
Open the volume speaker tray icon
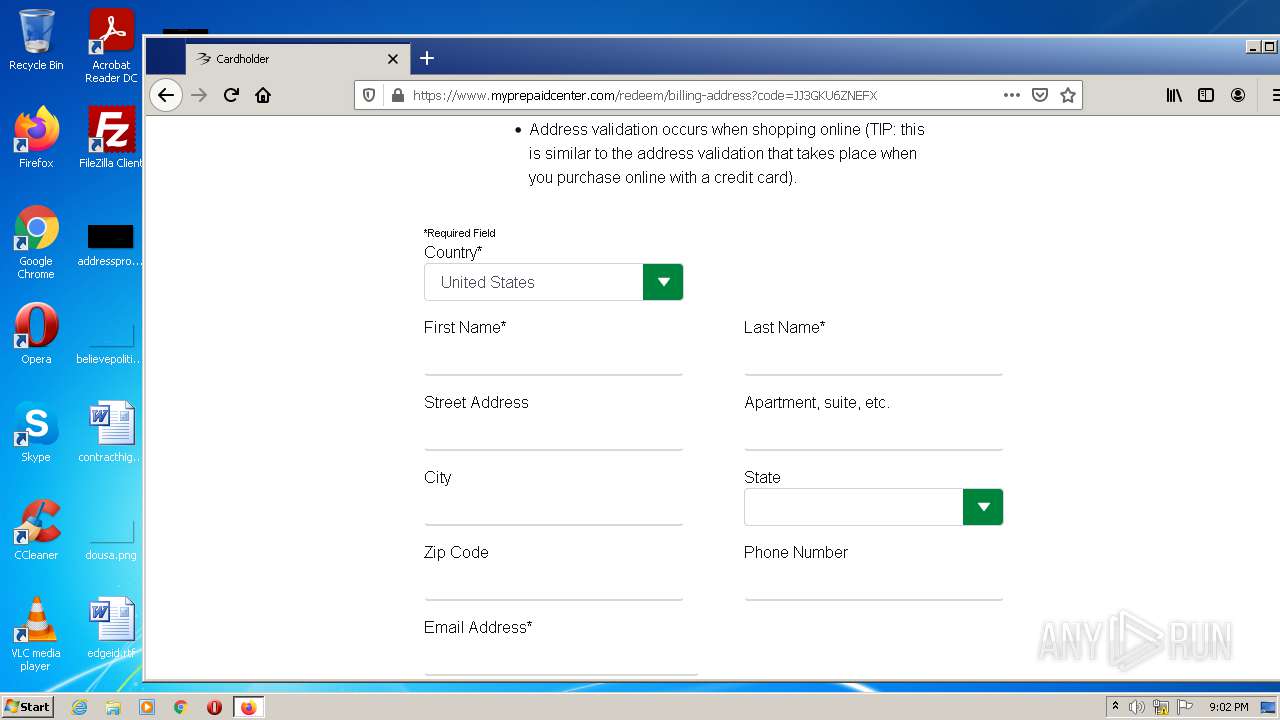click(x=1137, y=707)
